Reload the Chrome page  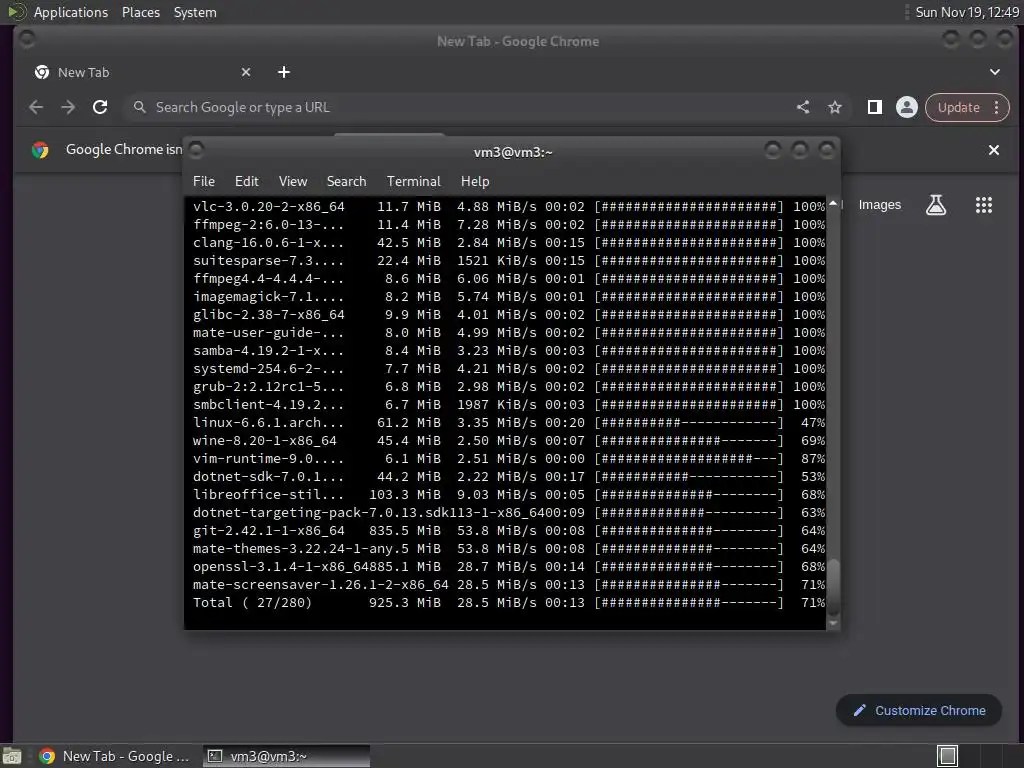pyautogui.click(x=100, y=107)
